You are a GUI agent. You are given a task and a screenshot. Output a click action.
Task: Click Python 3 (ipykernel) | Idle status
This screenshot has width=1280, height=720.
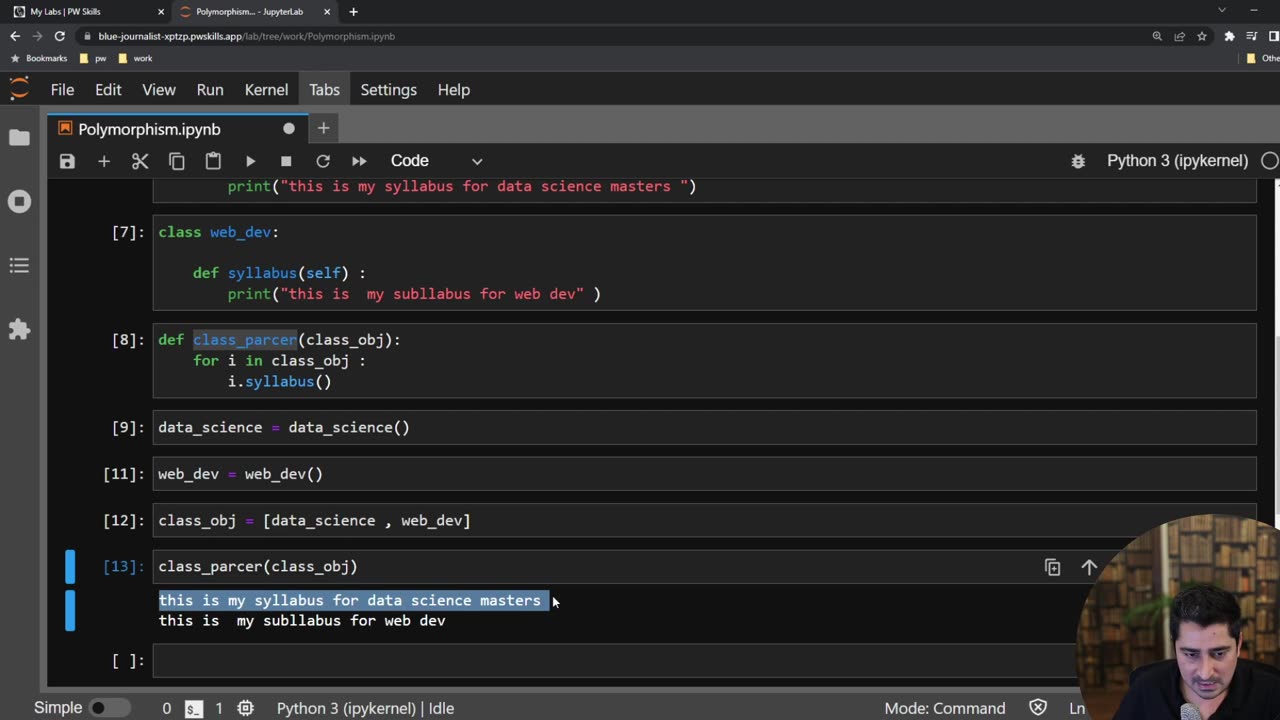pyautogui.click(x=366, y=708)
